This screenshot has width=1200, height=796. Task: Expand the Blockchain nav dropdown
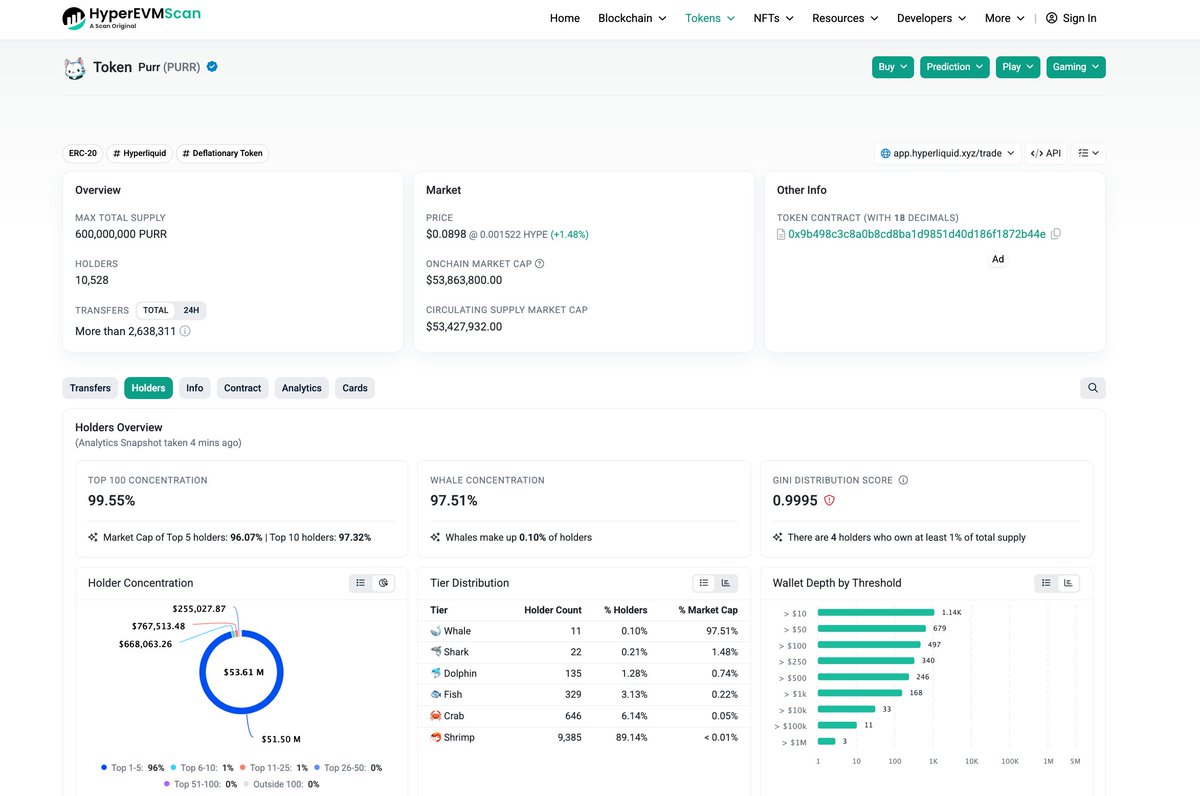tap(632, 18)
